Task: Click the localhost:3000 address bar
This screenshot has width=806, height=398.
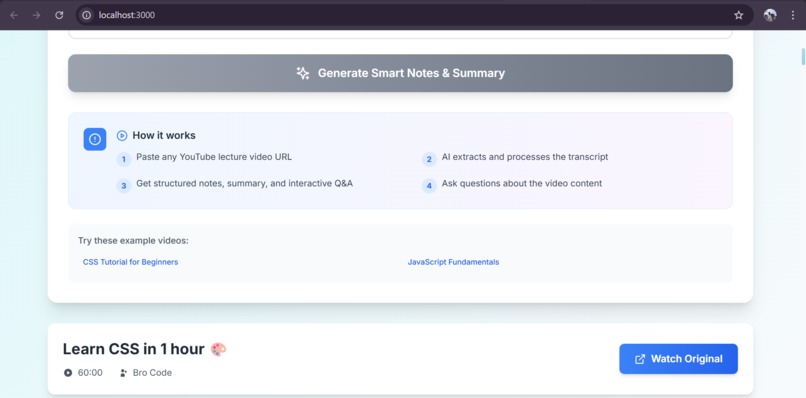Action: click(x=414, y=15)
